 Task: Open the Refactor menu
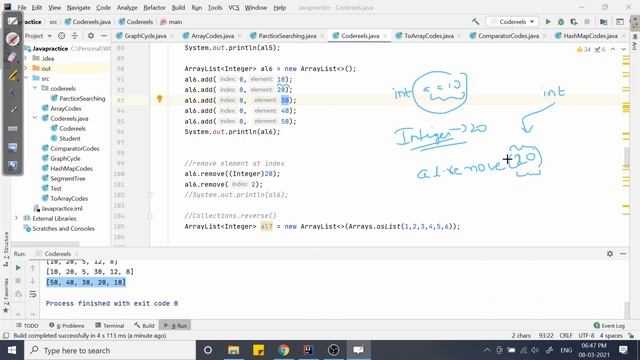(154, 7)
